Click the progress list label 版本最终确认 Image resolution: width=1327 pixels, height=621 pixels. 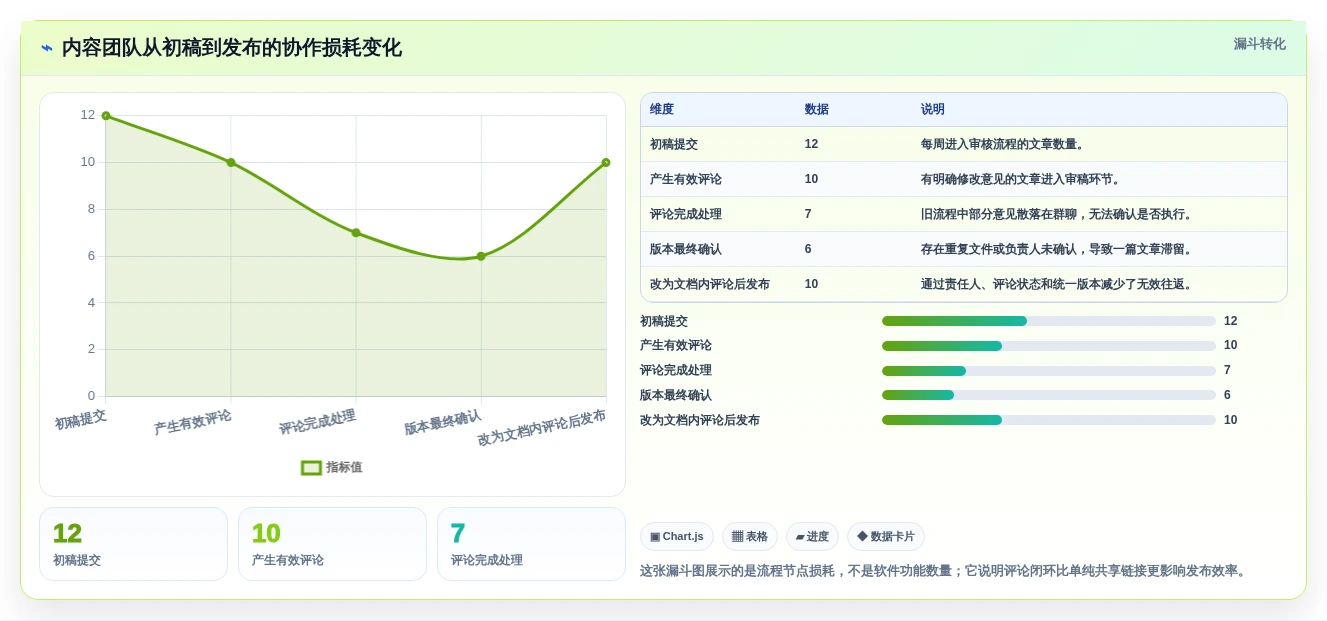pyautogui.click(x=676, y=395)
